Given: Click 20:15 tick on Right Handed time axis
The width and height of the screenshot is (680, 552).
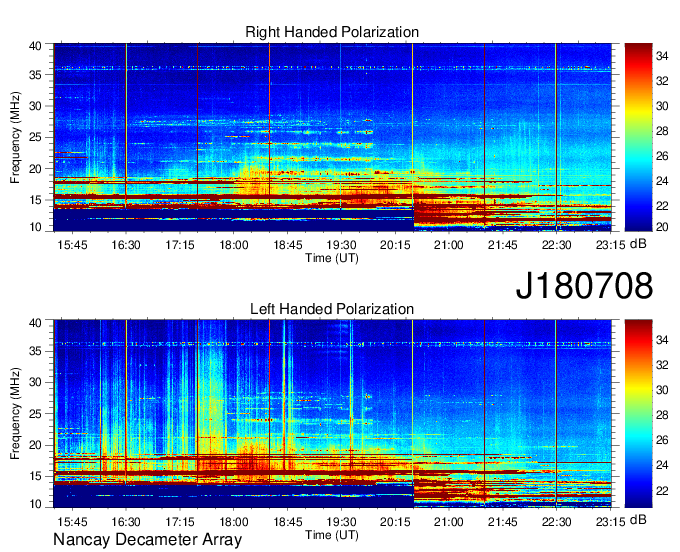Looking at the screenshot, I should coord(395,245).
